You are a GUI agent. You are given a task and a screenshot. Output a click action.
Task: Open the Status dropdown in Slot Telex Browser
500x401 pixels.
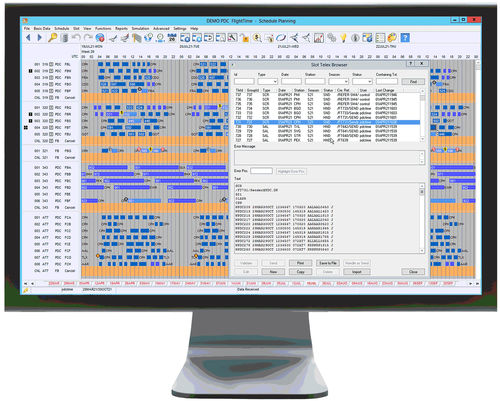click(x=362, y=81)
